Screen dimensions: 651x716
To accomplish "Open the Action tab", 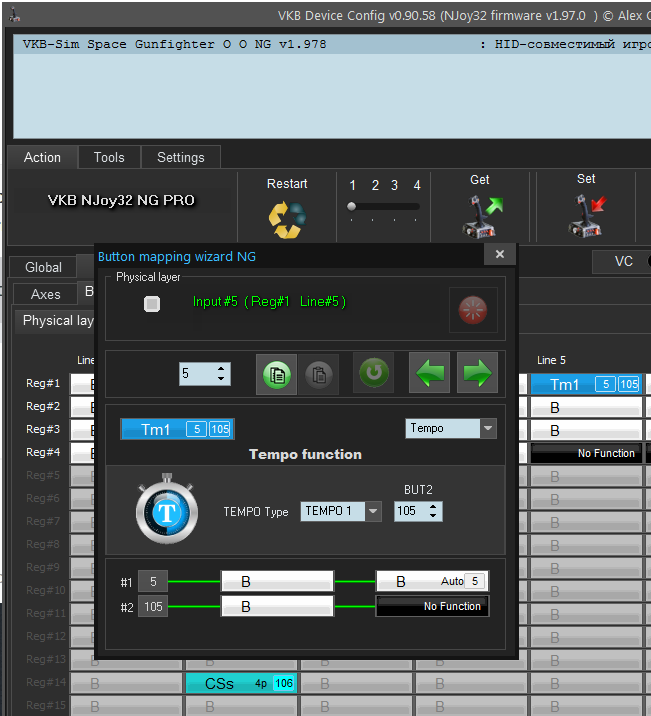I will click(x=42, y=158).
